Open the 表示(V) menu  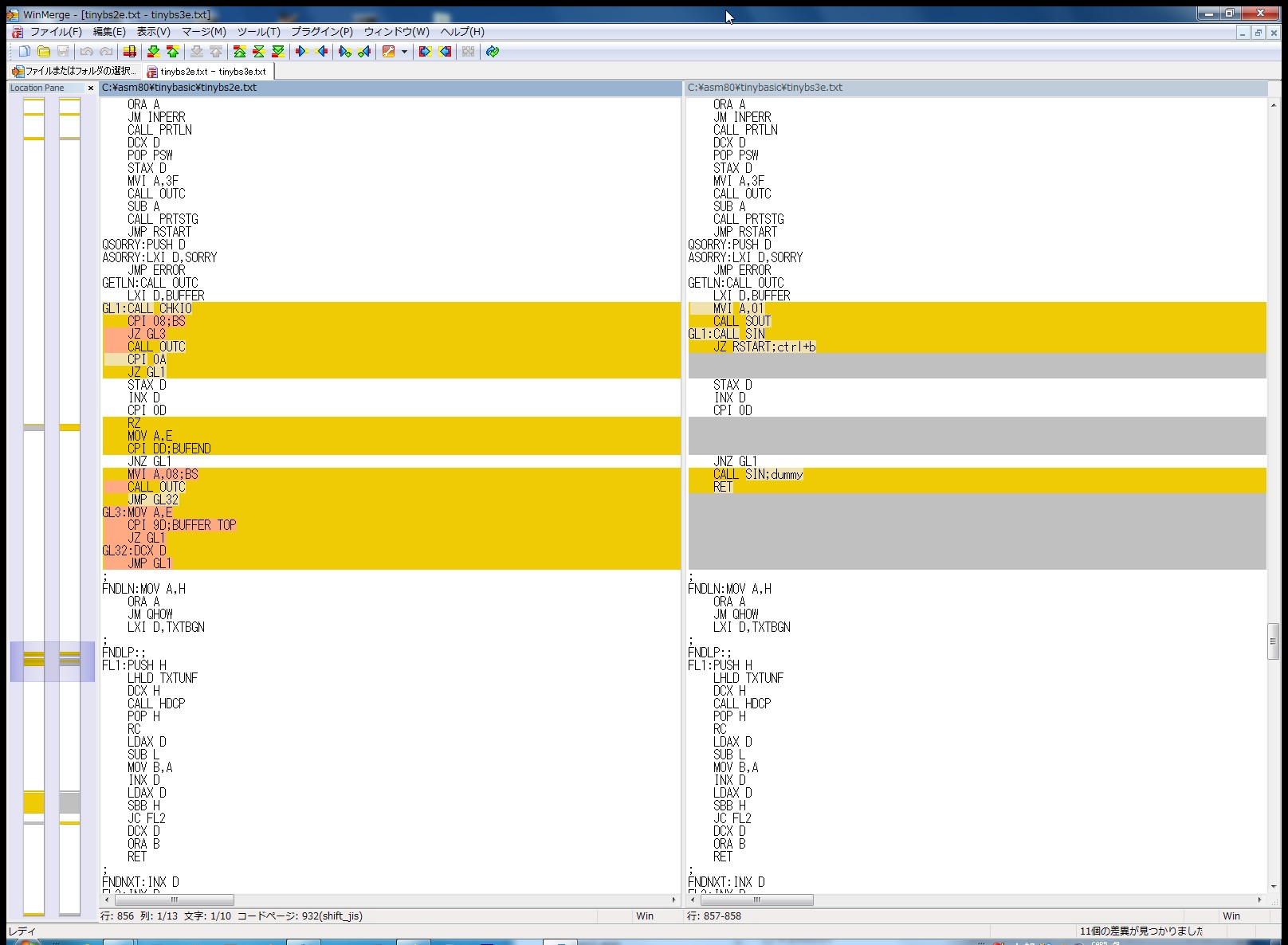point(153,32)
